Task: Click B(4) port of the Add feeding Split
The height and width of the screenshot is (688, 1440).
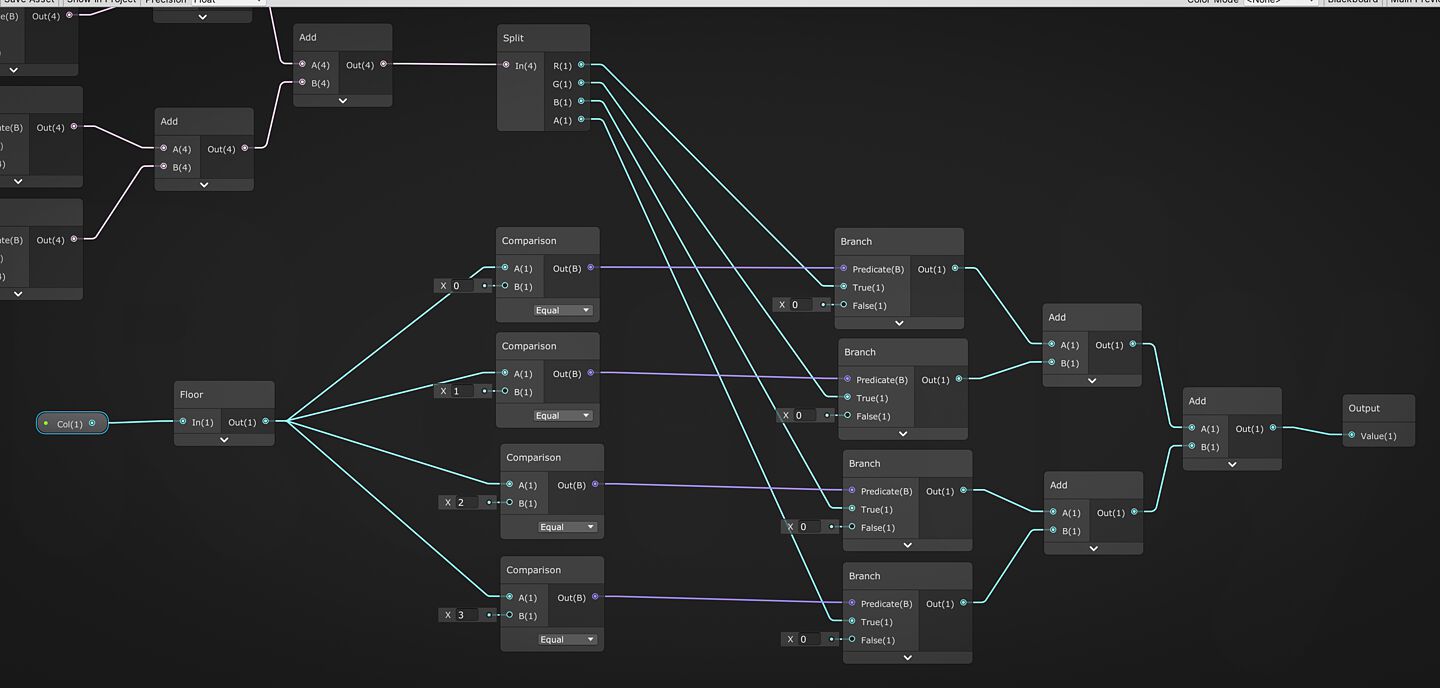Action: point(302,83)
